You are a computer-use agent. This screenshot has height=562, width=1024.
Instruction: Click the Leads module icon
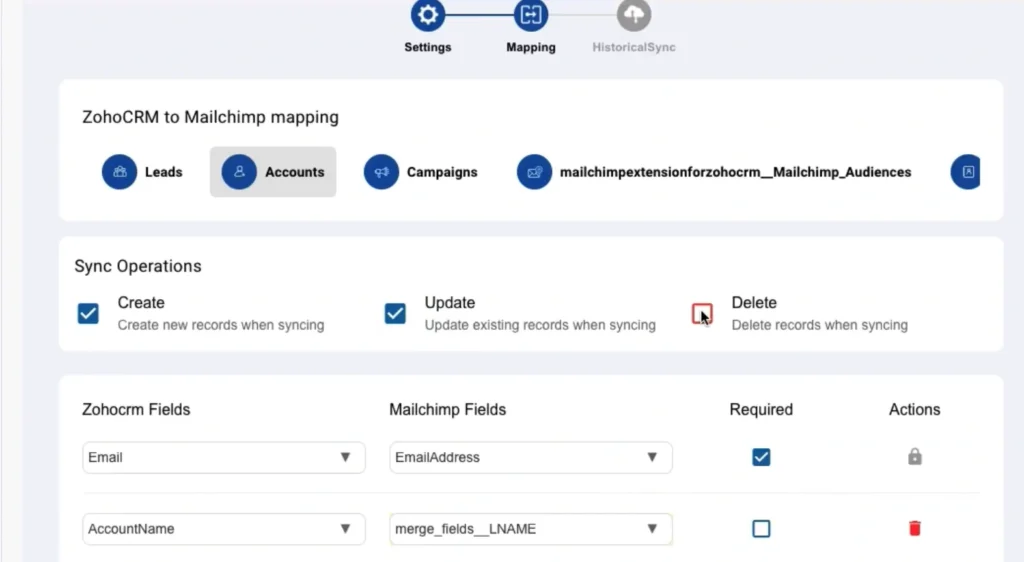point(120,172)
